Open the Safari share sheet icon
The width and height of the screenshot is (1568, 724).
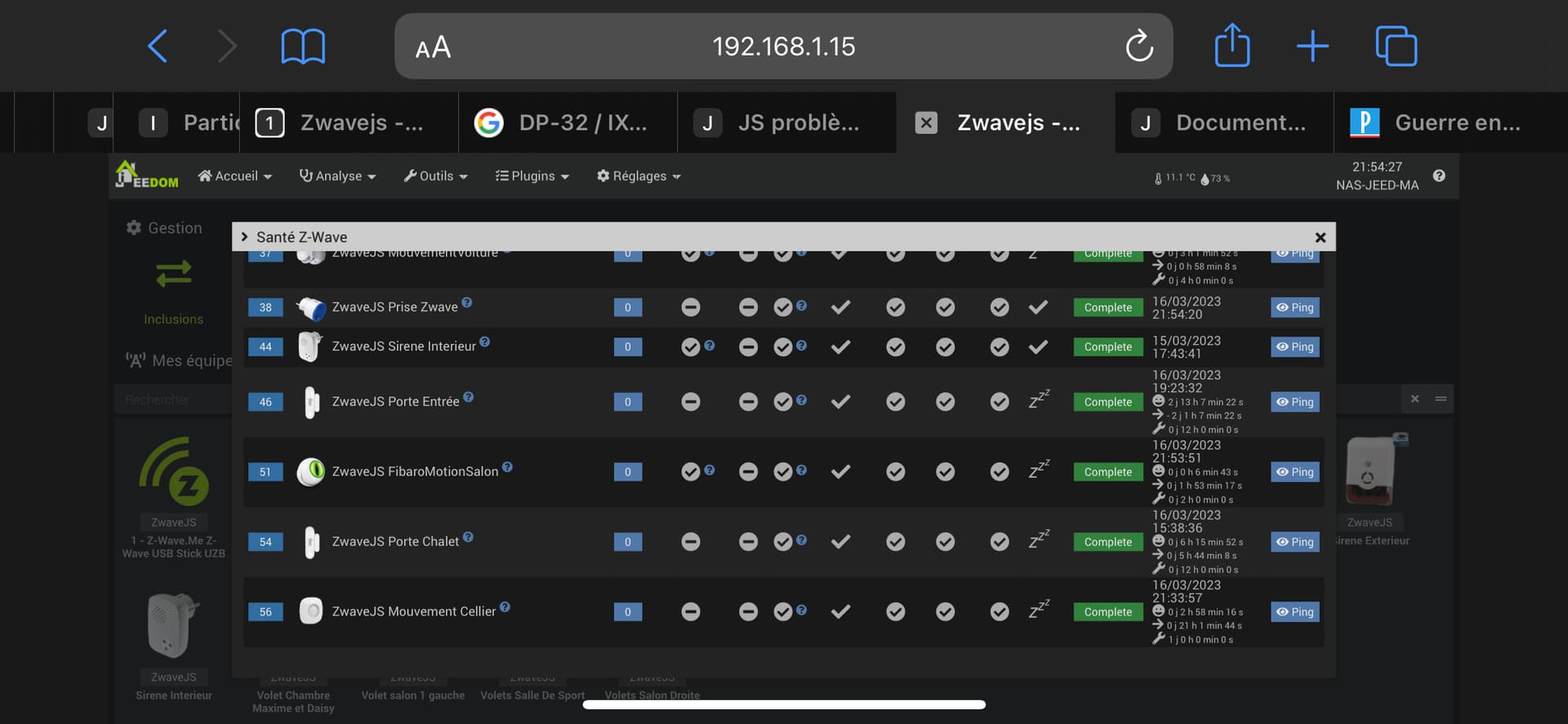[1232, 46]
